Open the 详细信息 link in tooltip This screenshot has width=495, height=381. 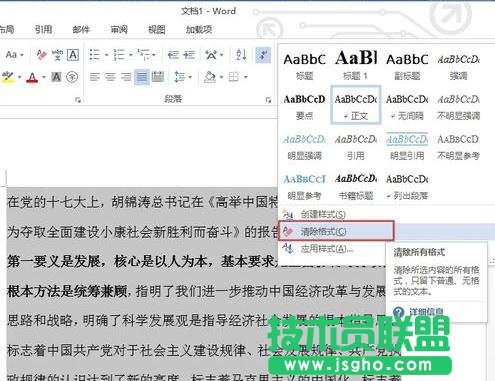(x=426, y=312)
